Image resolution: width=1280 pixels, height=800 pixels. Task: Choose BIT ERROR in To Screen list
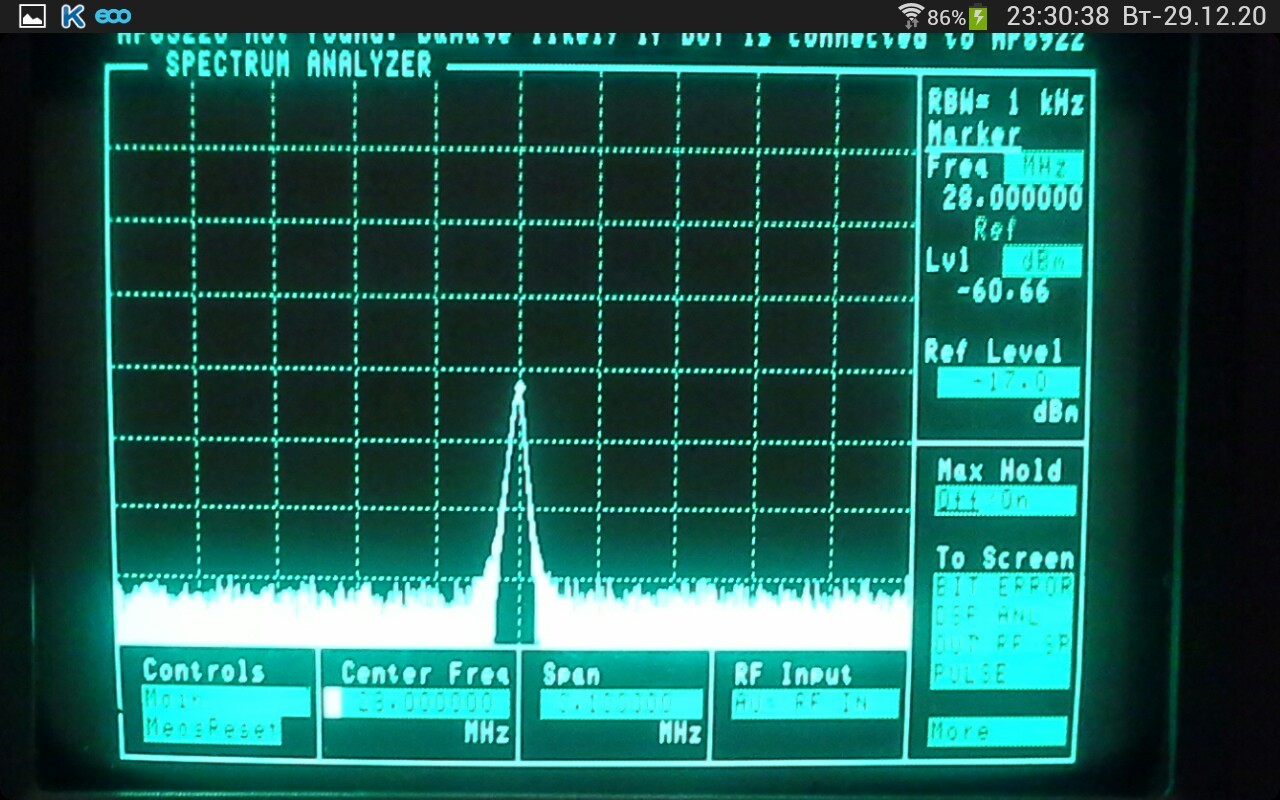point(1003,587)
